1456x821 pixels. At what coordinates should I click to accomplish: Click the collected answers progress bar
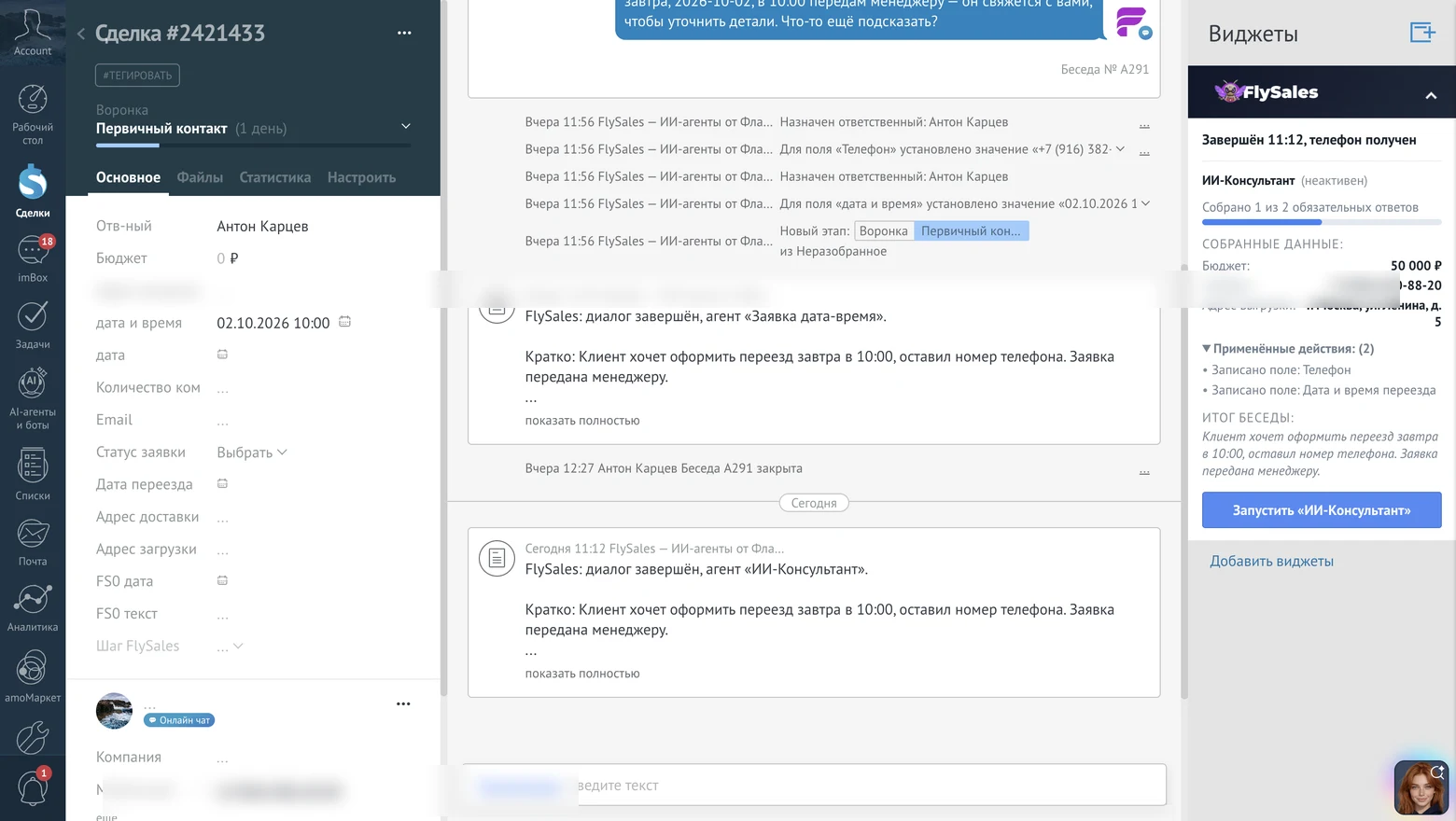[x=1322, y=222]
